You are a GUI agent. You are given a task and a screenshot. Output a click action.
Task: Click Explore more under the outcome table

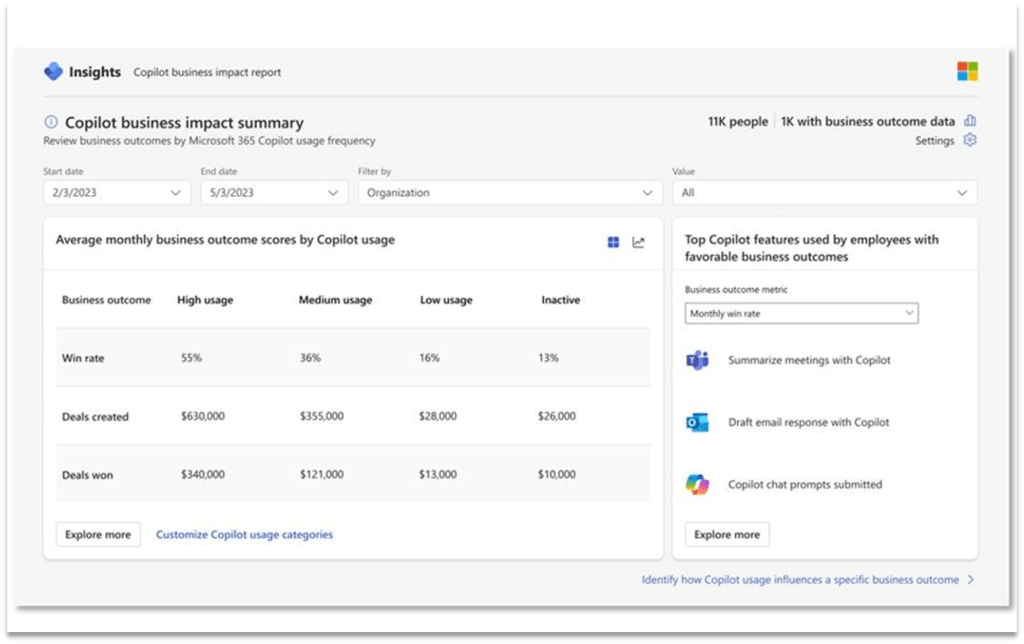click(98, 535)
